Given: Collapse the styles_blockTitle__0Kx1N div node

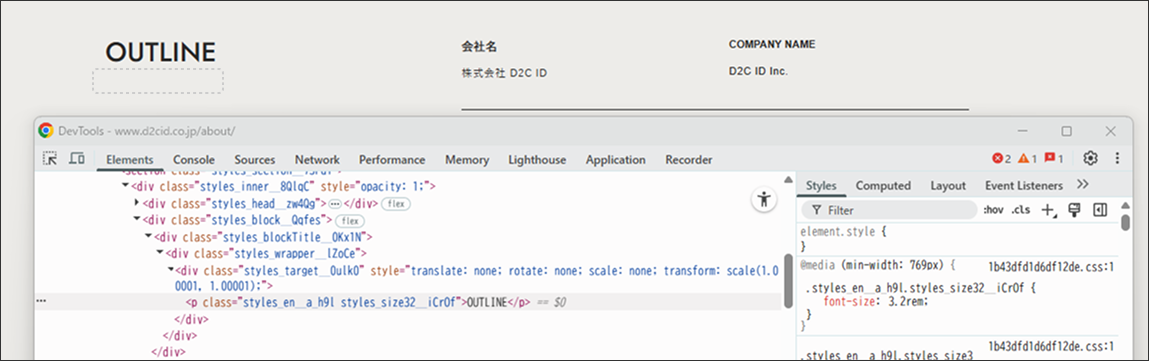Looking at the screenshot, I should click(x=149, y=237).
